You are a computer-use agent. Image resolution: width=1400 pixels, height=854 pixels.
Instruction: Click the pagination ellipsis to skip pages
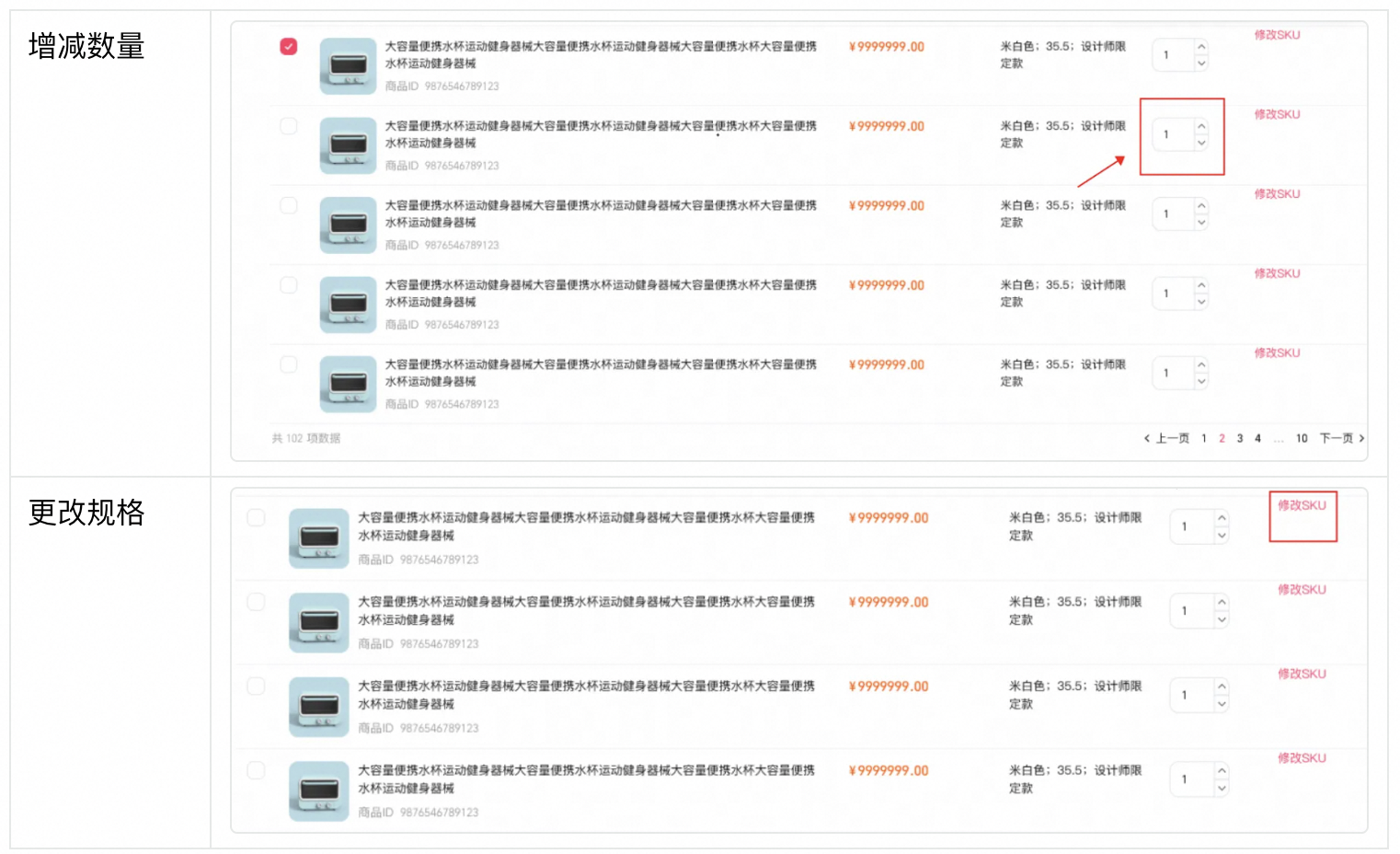coord(1279,439)
